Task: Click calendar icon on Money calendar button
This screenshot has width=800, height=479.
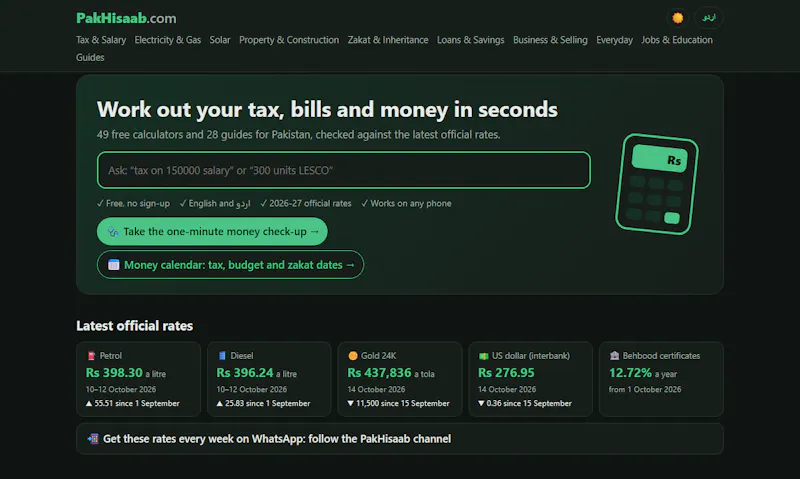Action: 114,265
